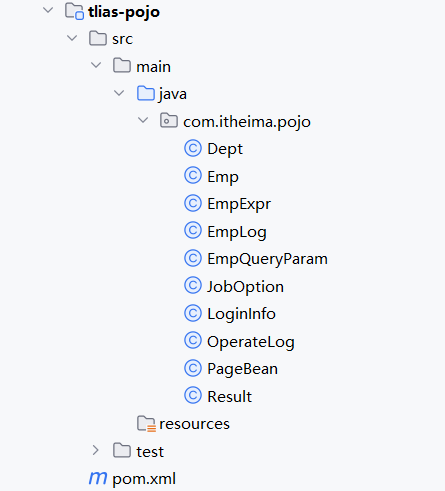The width and height of the screenshot is (445, 491).
Task: Click the blue java source folder icon
Action: click(146, 93)
